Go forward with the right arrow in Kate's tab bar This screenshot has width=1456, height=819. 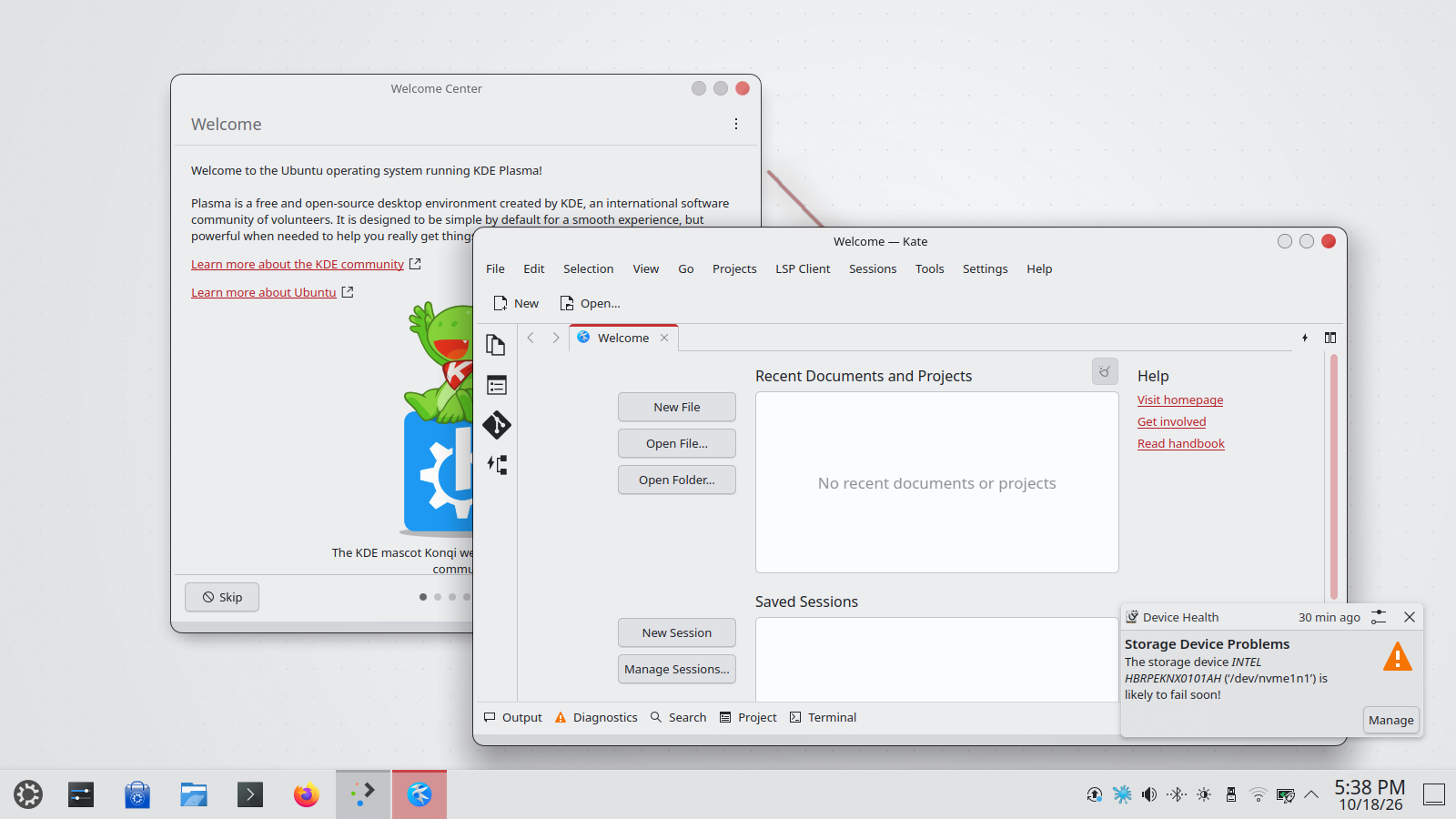pyautogui.click(x=556, y=338)
